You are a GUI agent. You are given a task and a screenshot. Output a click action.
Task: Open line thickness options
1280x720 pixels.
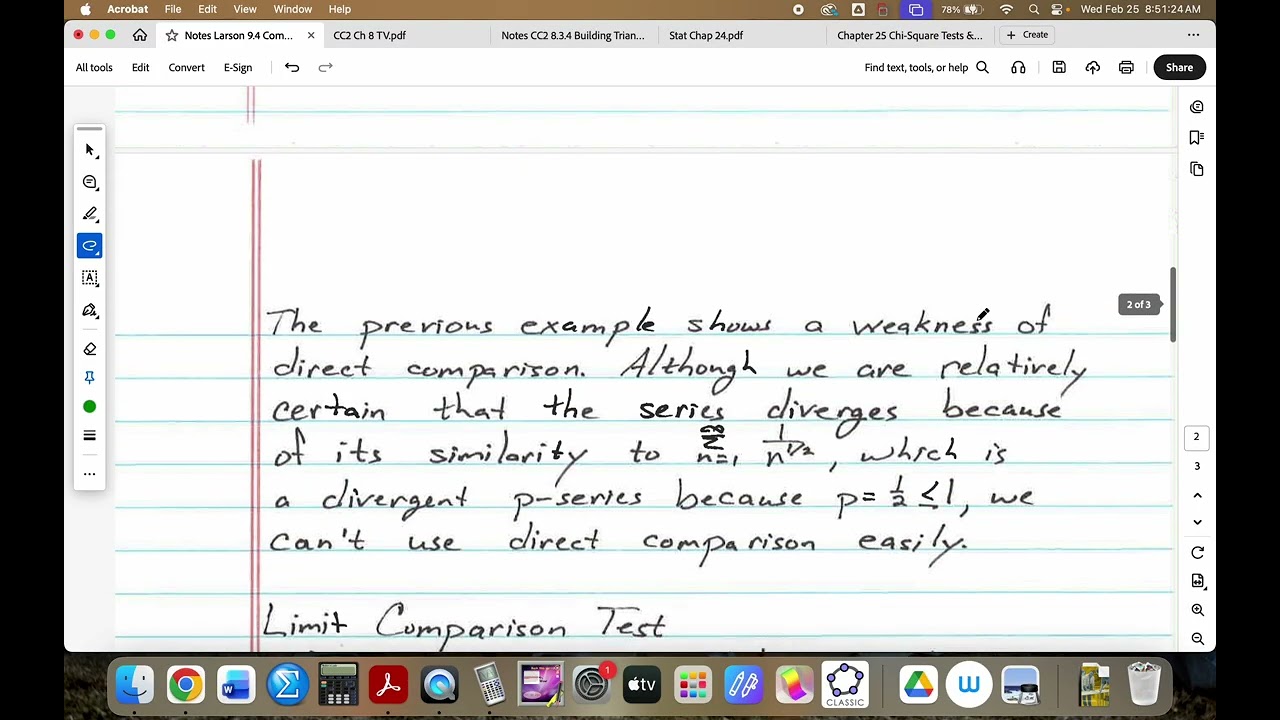pos(89,435)
